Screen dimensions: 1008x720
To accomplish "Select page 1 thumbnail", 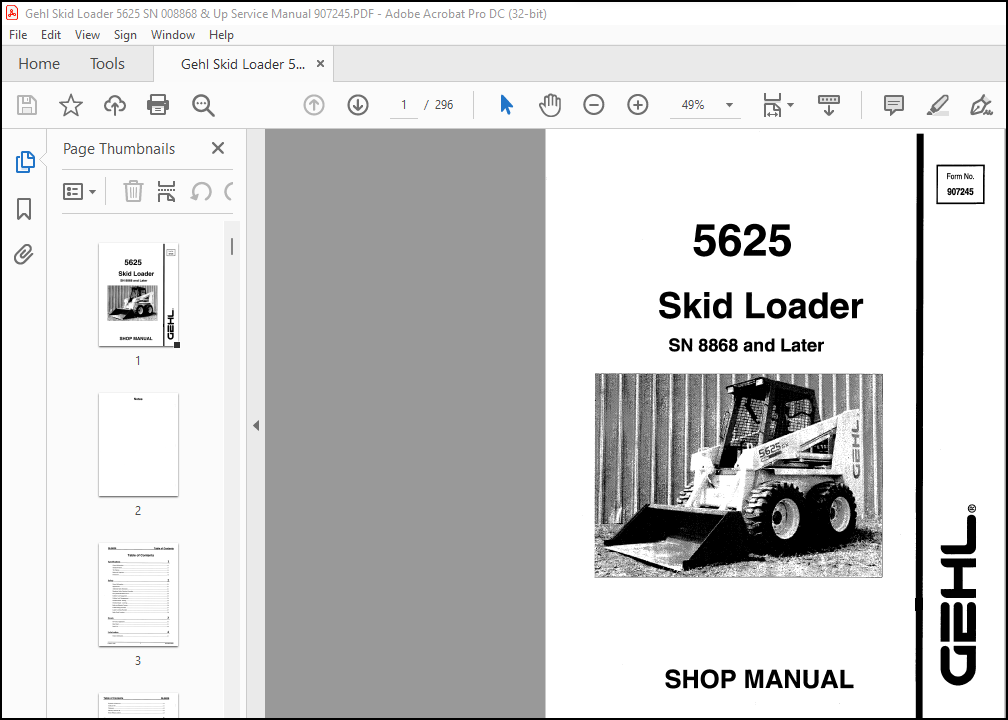I will click(x=138, y=295).
